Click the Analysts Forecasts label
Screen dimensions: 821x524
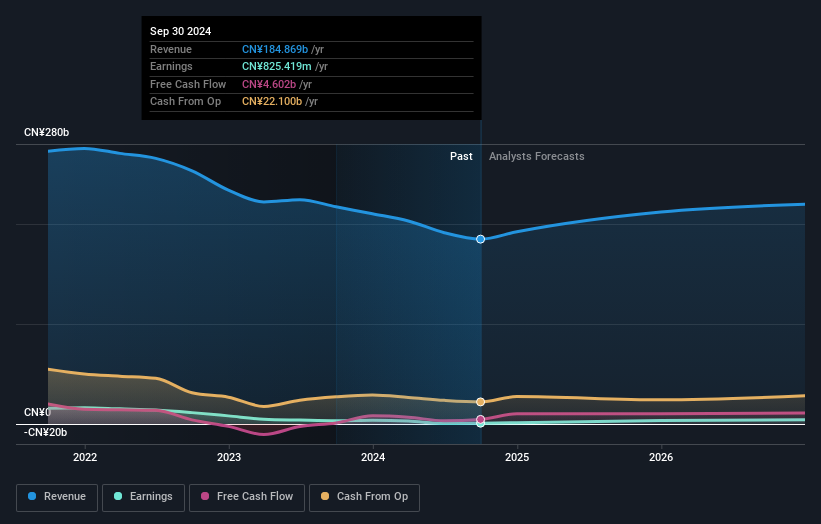[537, 156]
